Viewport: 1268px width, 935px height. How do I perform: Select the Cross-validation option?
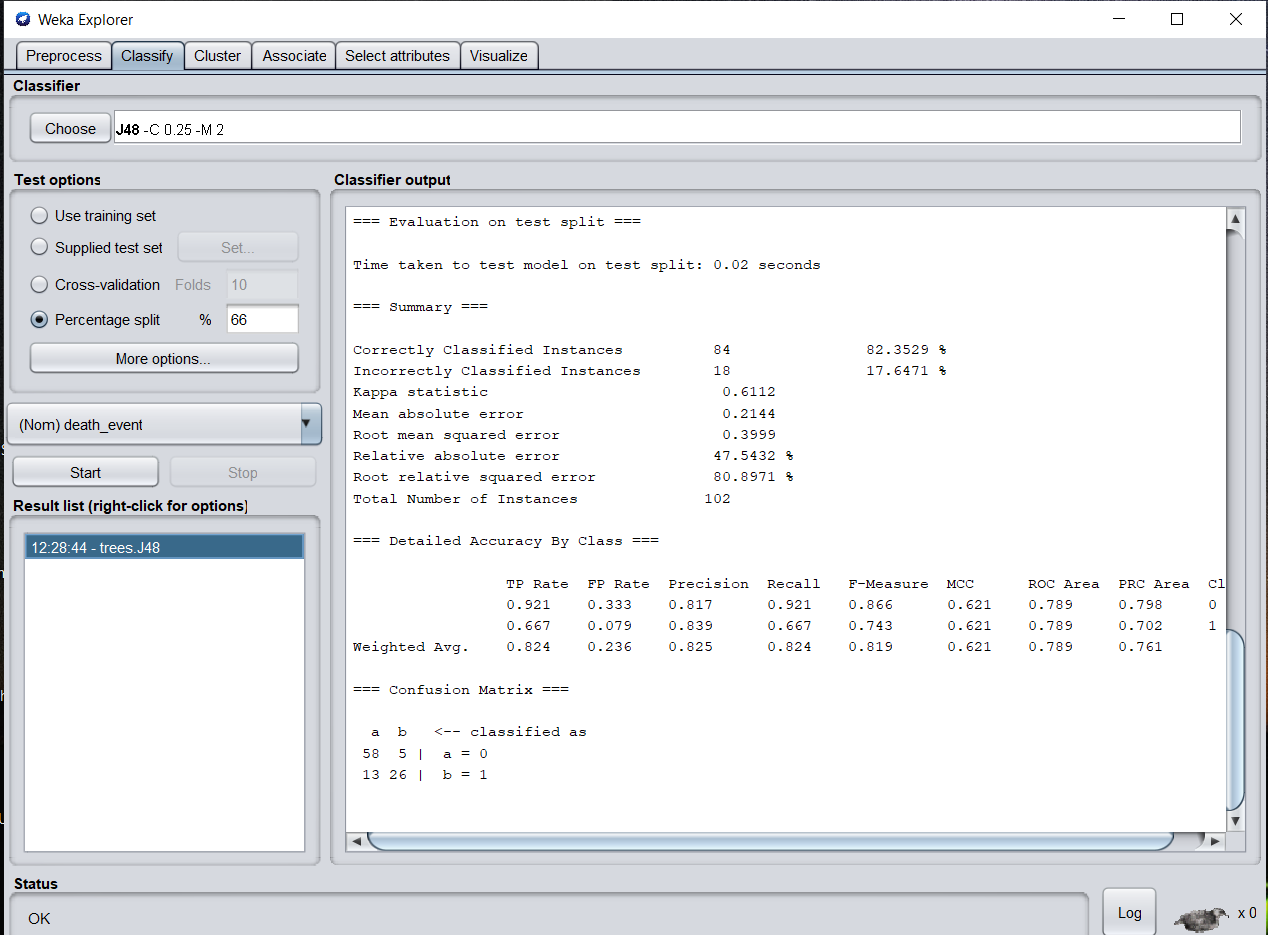click(39, 284)
